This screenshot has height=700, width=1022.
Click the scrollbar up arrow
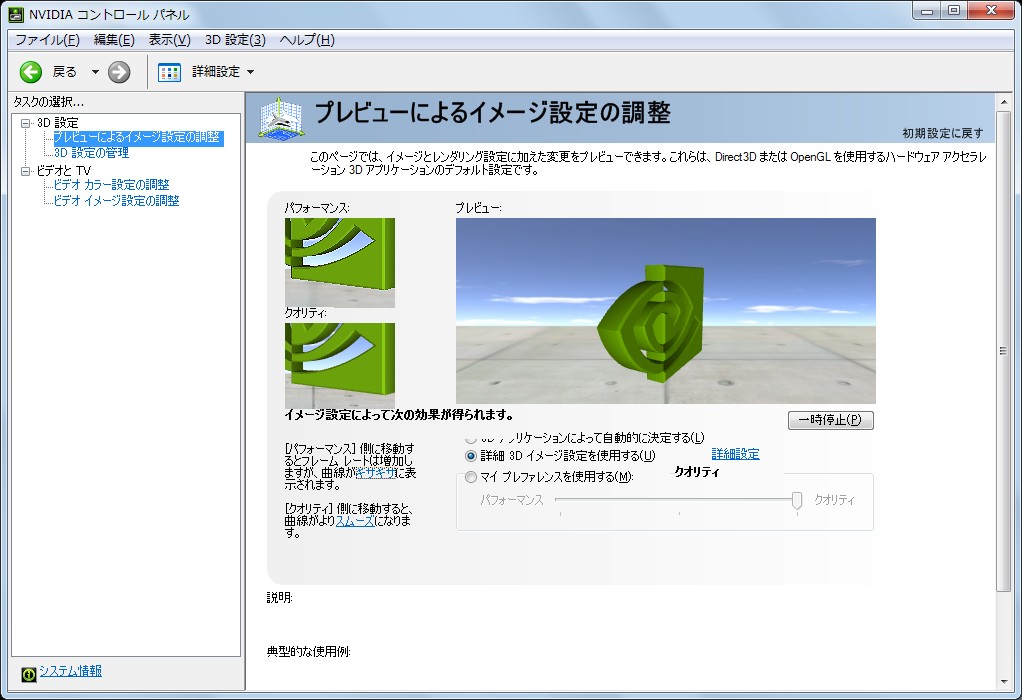[x=1004, y=102]
